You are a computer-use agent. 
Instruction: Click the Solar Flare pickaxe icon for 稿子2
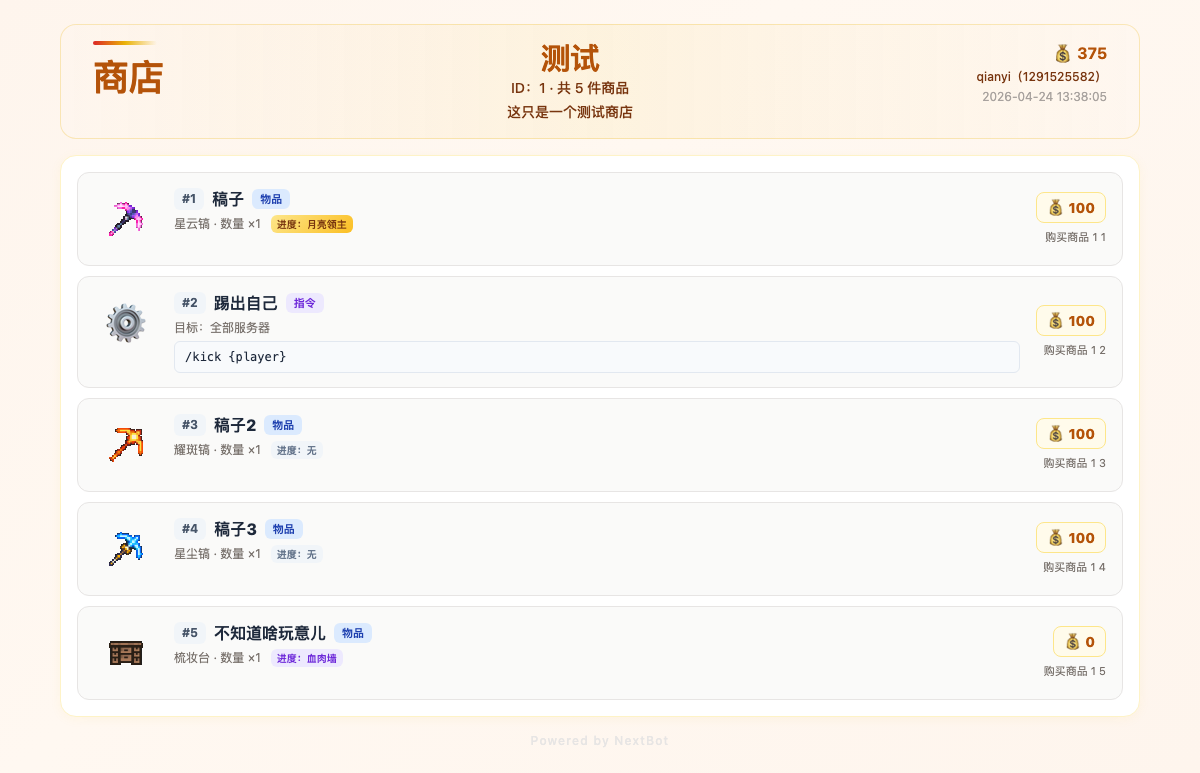coord(126,444)
